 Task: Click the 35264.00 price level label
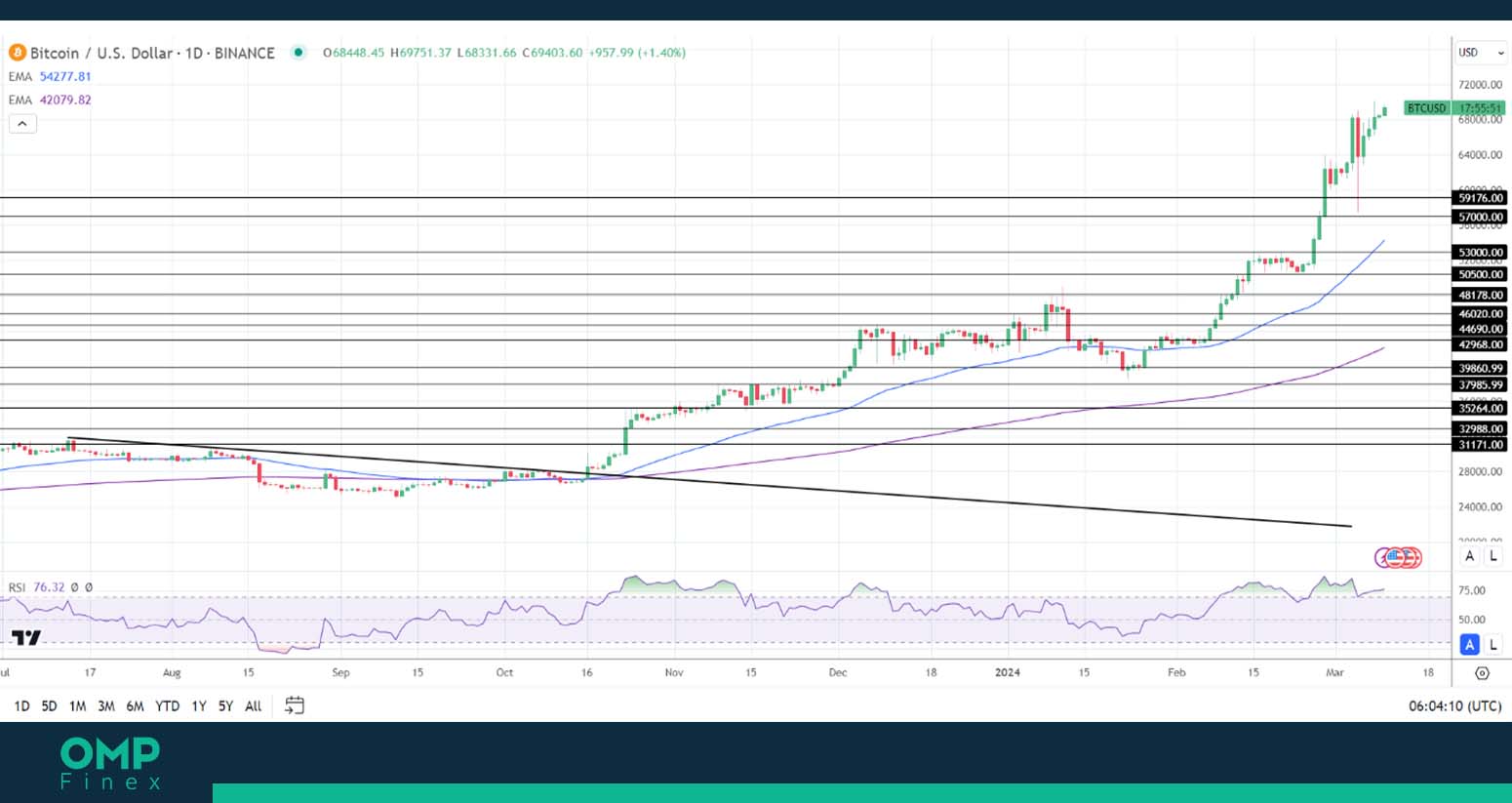1480,409
